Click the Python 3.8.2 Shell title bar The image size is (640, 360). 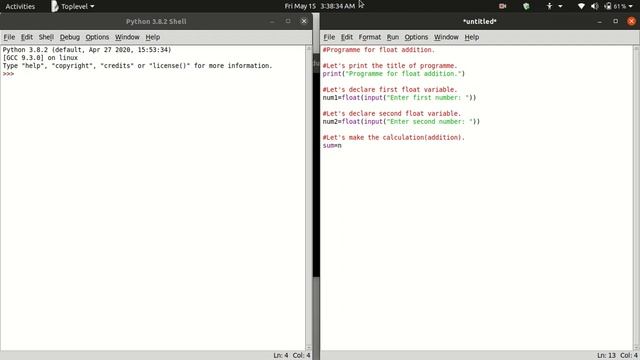point(156,21)
